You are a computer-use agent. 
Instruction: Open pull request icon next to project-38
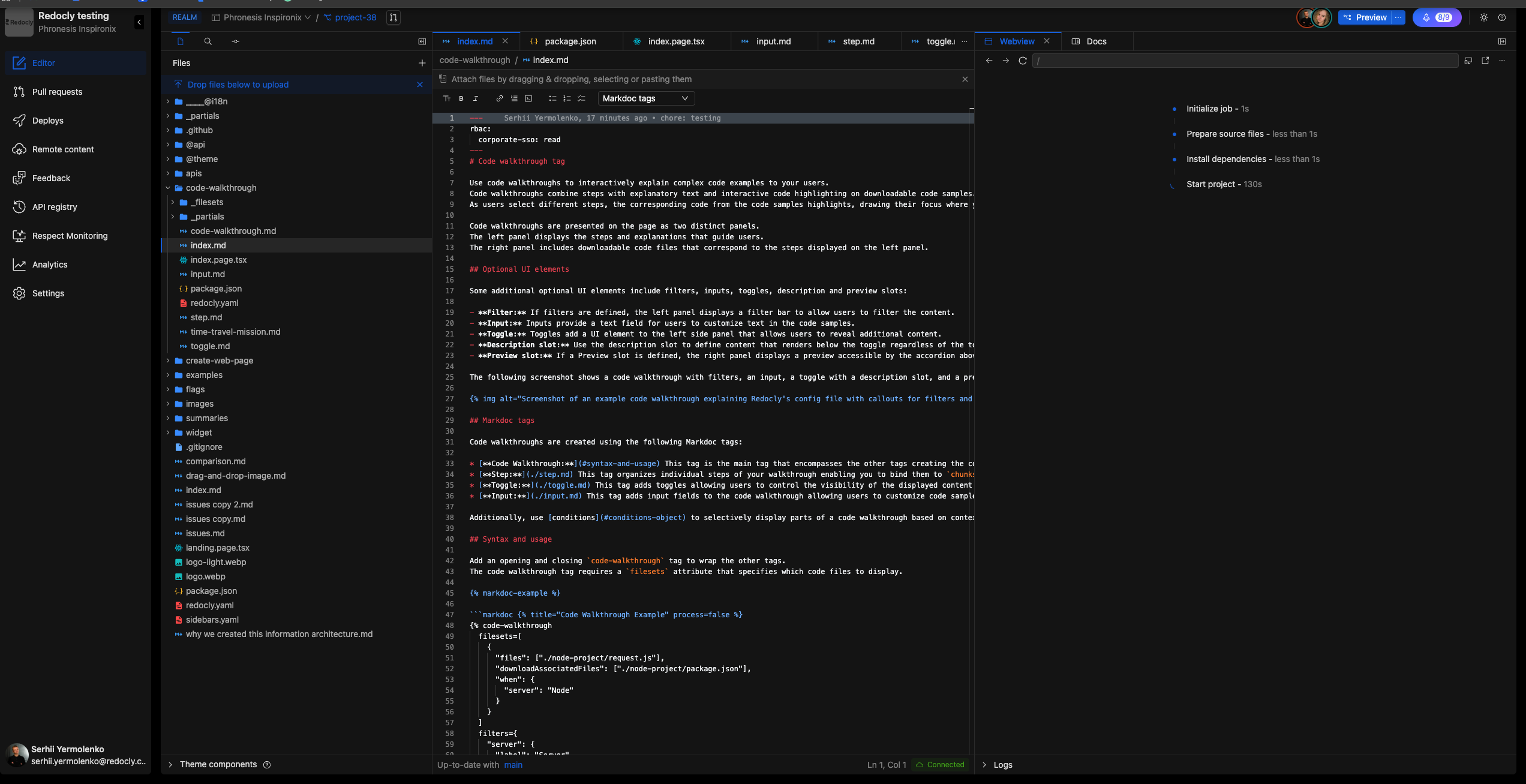pyautogui.click(x=393, y=17)
